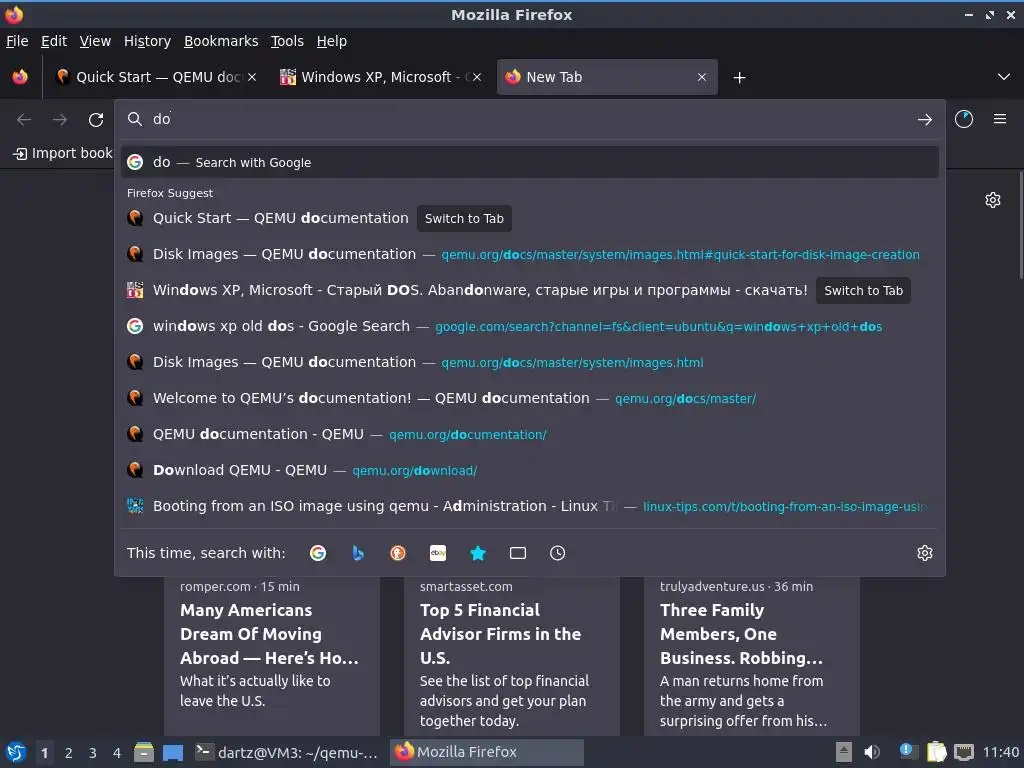Click the go arrow in the address bar

coord(924,120)
